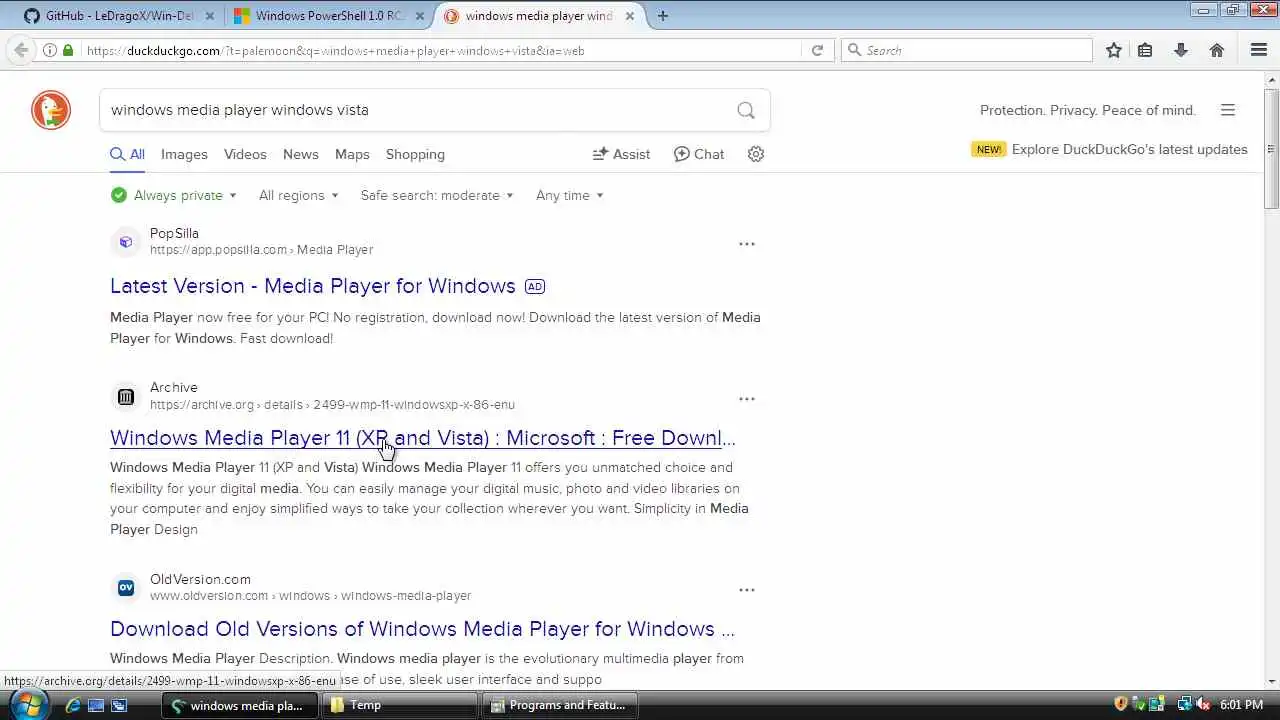
Task: Click the security shield tray icon
Action: [1121, 705]
